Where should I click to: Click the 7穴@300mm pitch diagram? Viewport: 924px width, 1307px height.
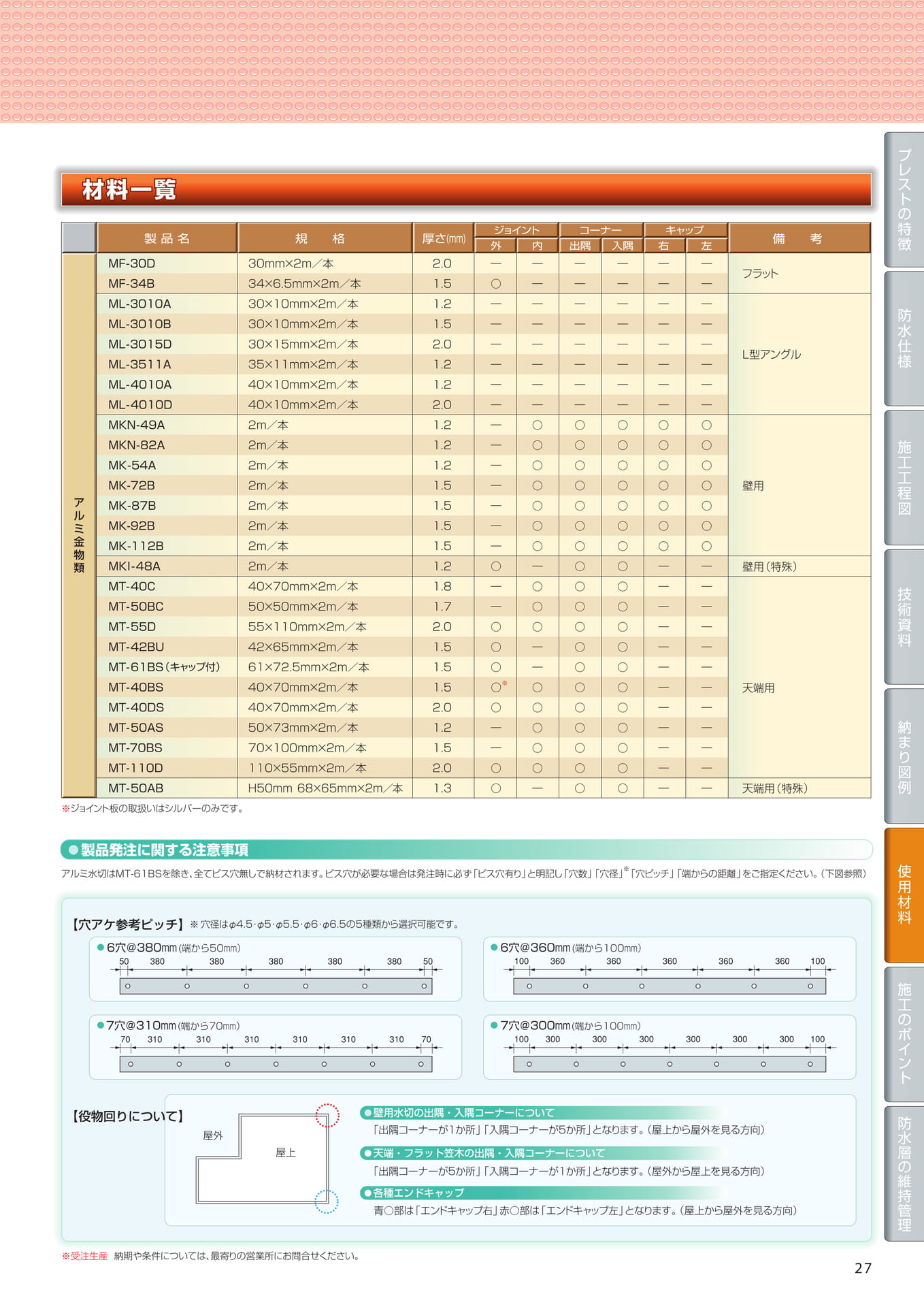tap(670, 1047)
